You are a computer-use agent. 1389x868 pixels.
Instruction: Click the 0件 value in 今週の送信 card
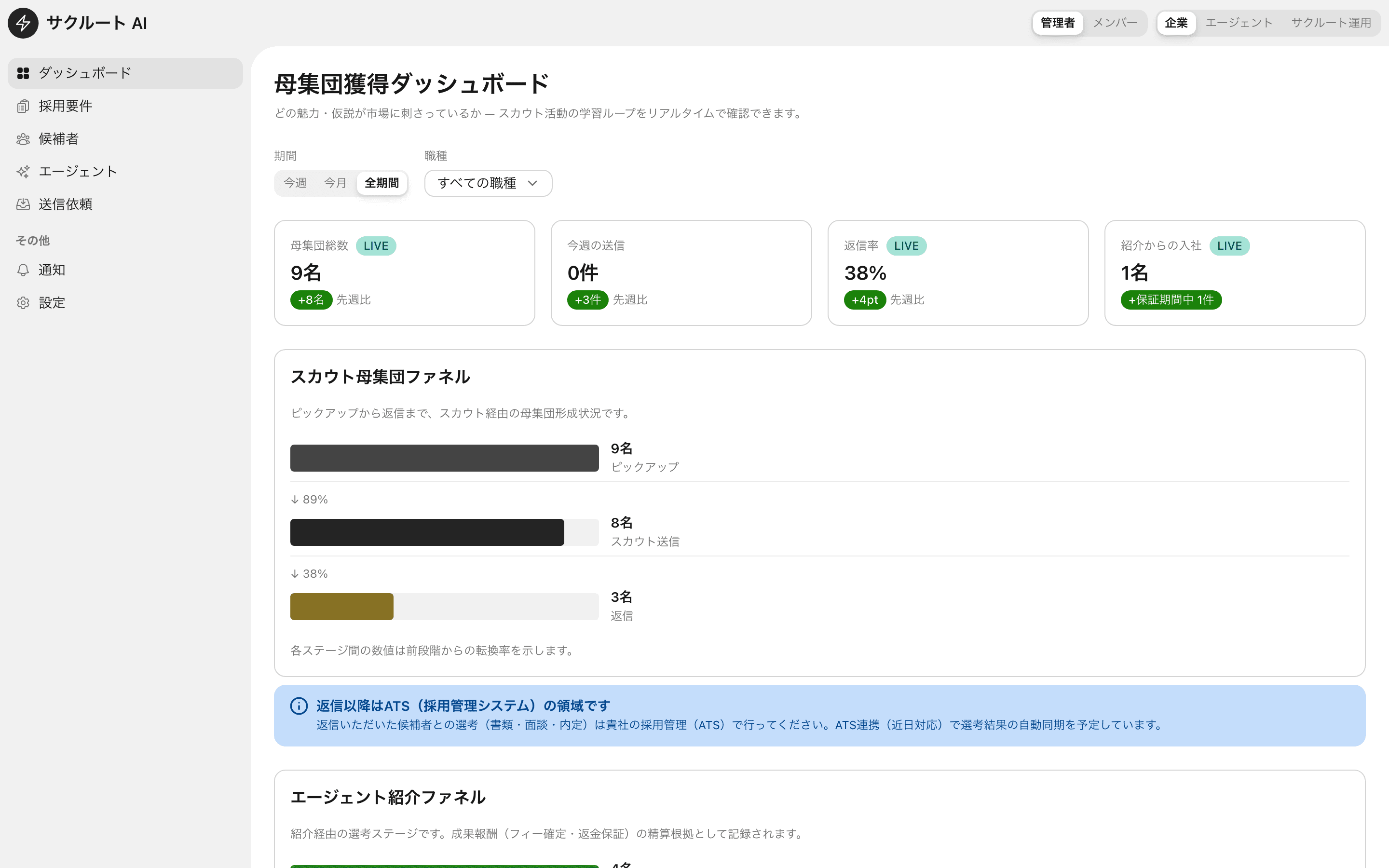pyautogui.click(x=583, y=273)
